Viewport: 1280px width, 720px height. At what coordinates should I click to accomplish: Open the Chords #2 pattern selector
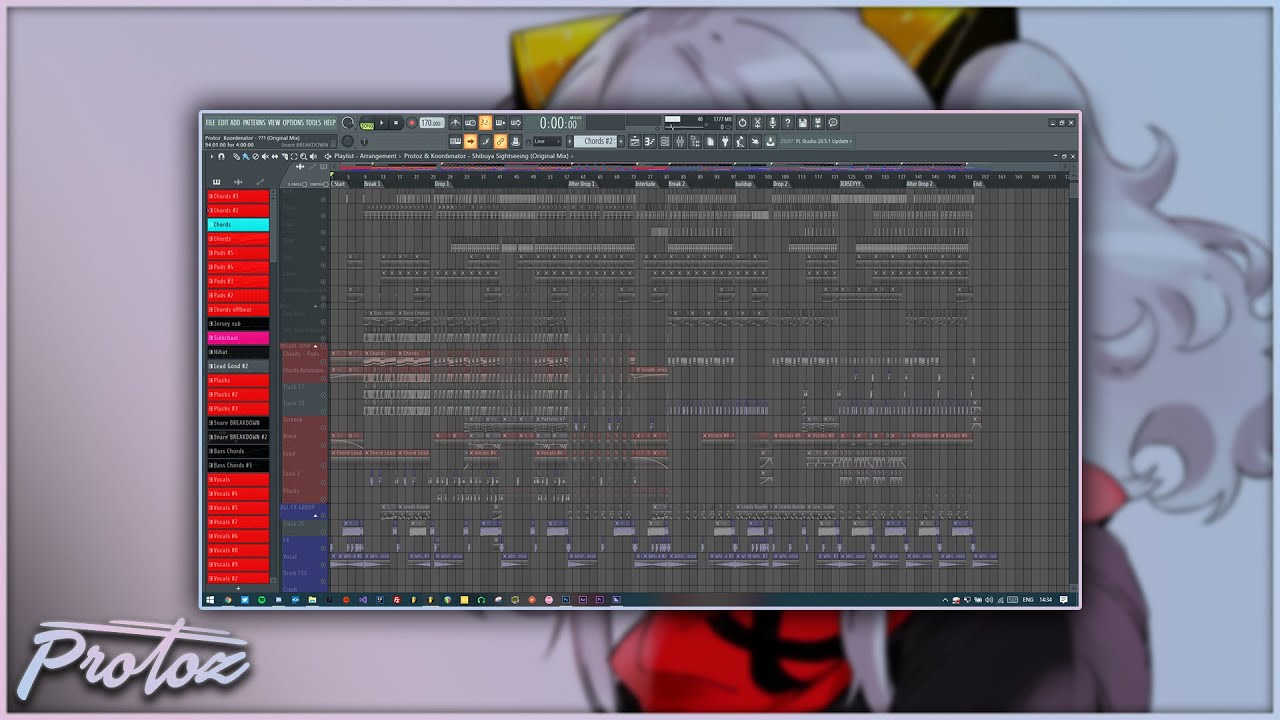tap(597, 141)
